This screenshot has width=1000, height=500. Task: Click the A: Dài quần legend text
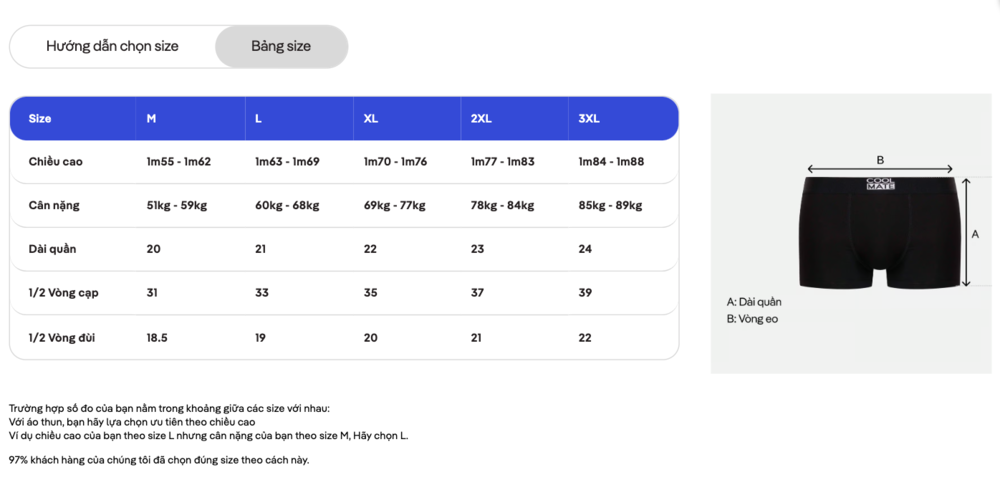point(754,302)
